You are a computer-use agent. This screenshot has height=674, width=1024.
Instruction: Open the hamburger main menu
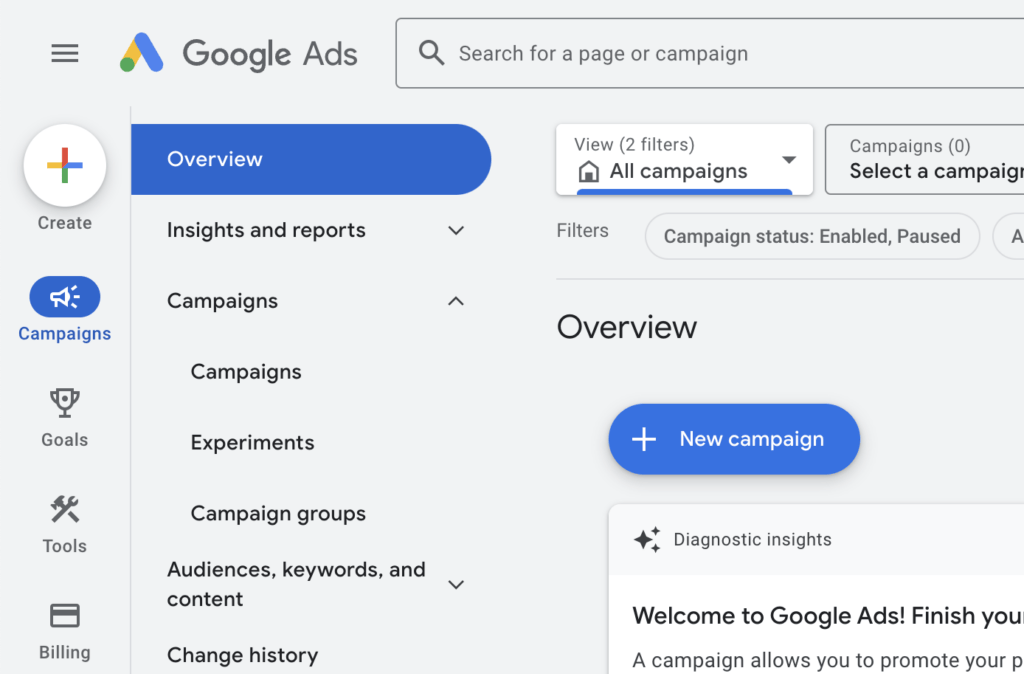coord(65,53)
